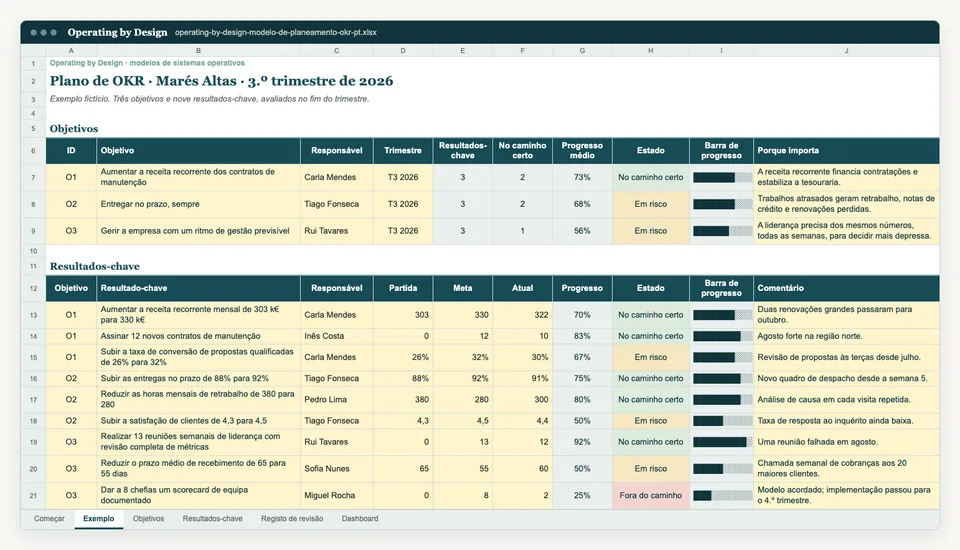
Task: Click the 'Comentário' column header
Action: (846, 288)
